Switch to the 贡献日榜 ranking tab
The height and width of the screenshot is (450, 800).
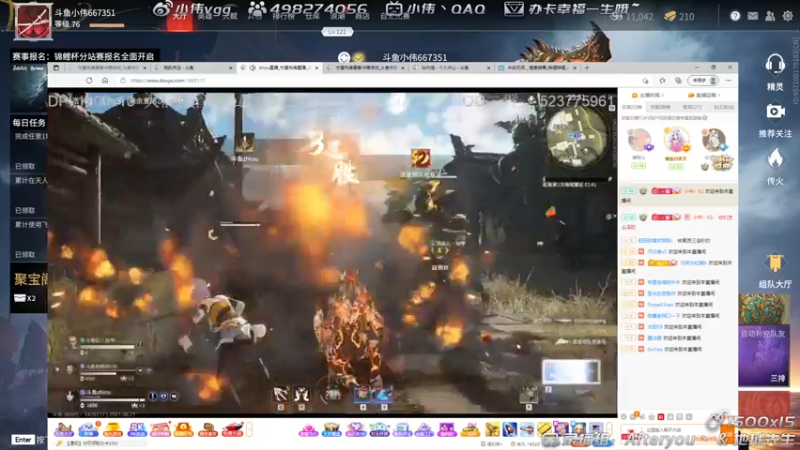(632, 107)
